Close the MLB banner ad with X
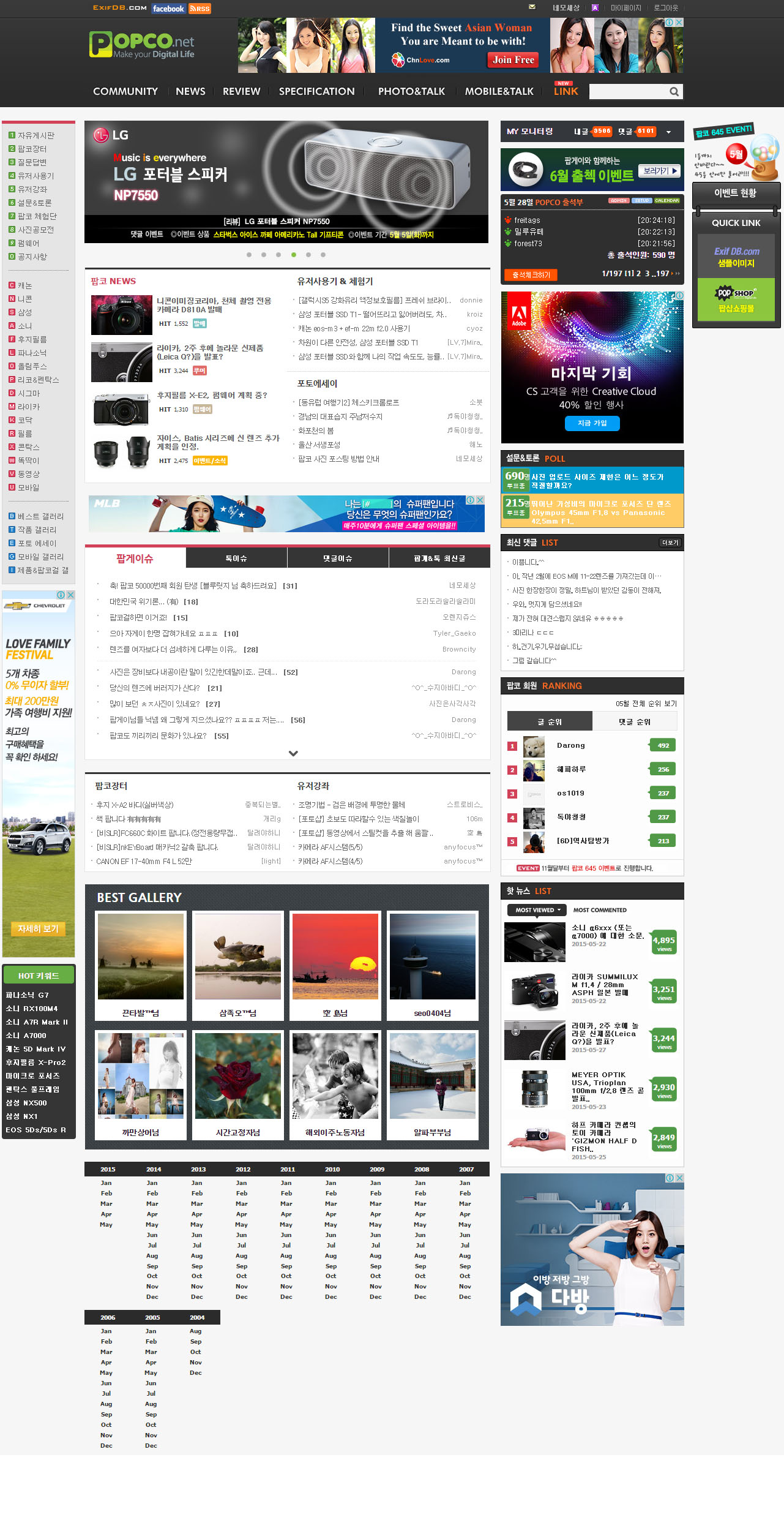 480,500
